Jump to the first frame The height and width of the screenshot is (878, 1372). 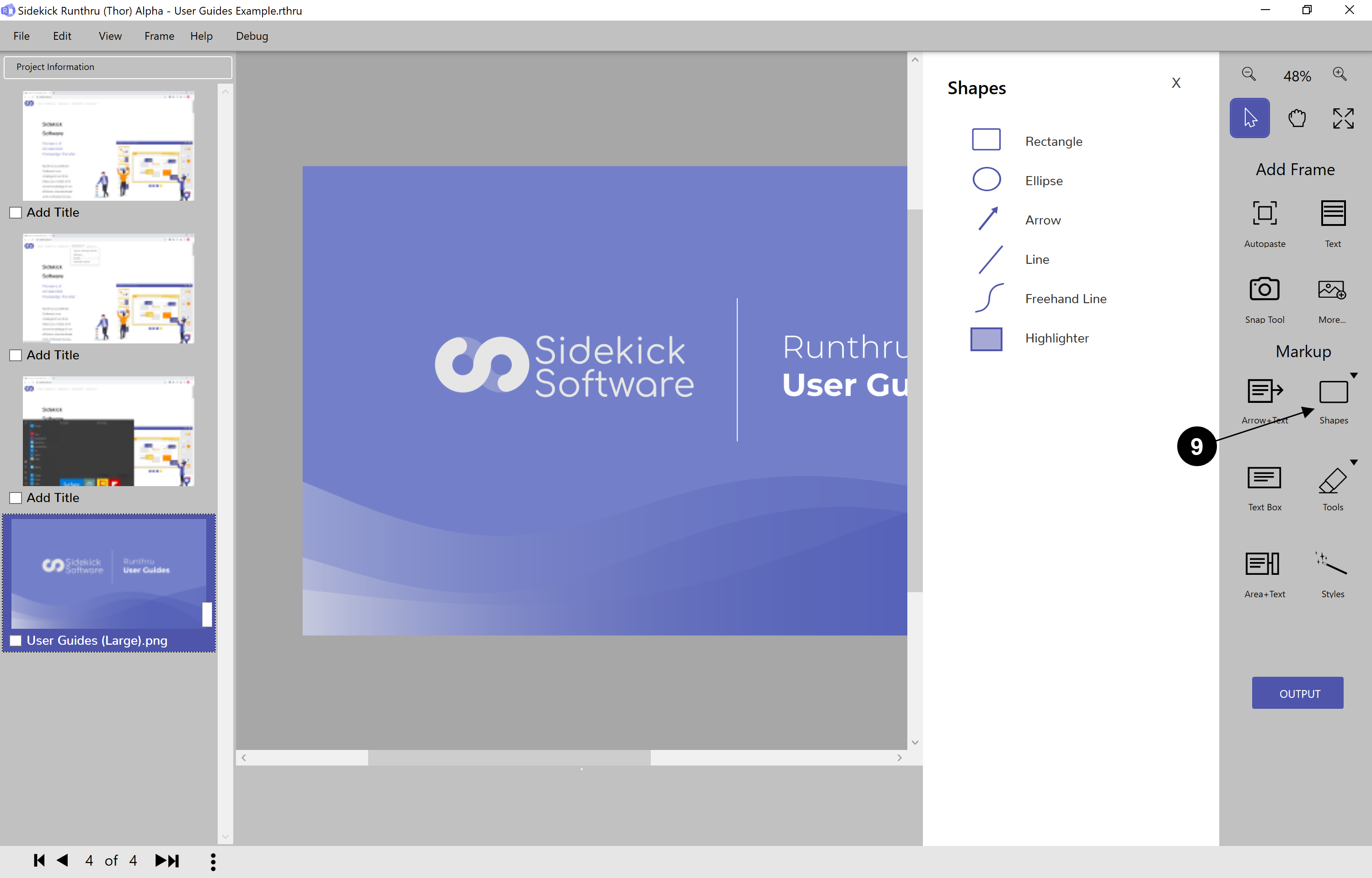tap(39, 860)
